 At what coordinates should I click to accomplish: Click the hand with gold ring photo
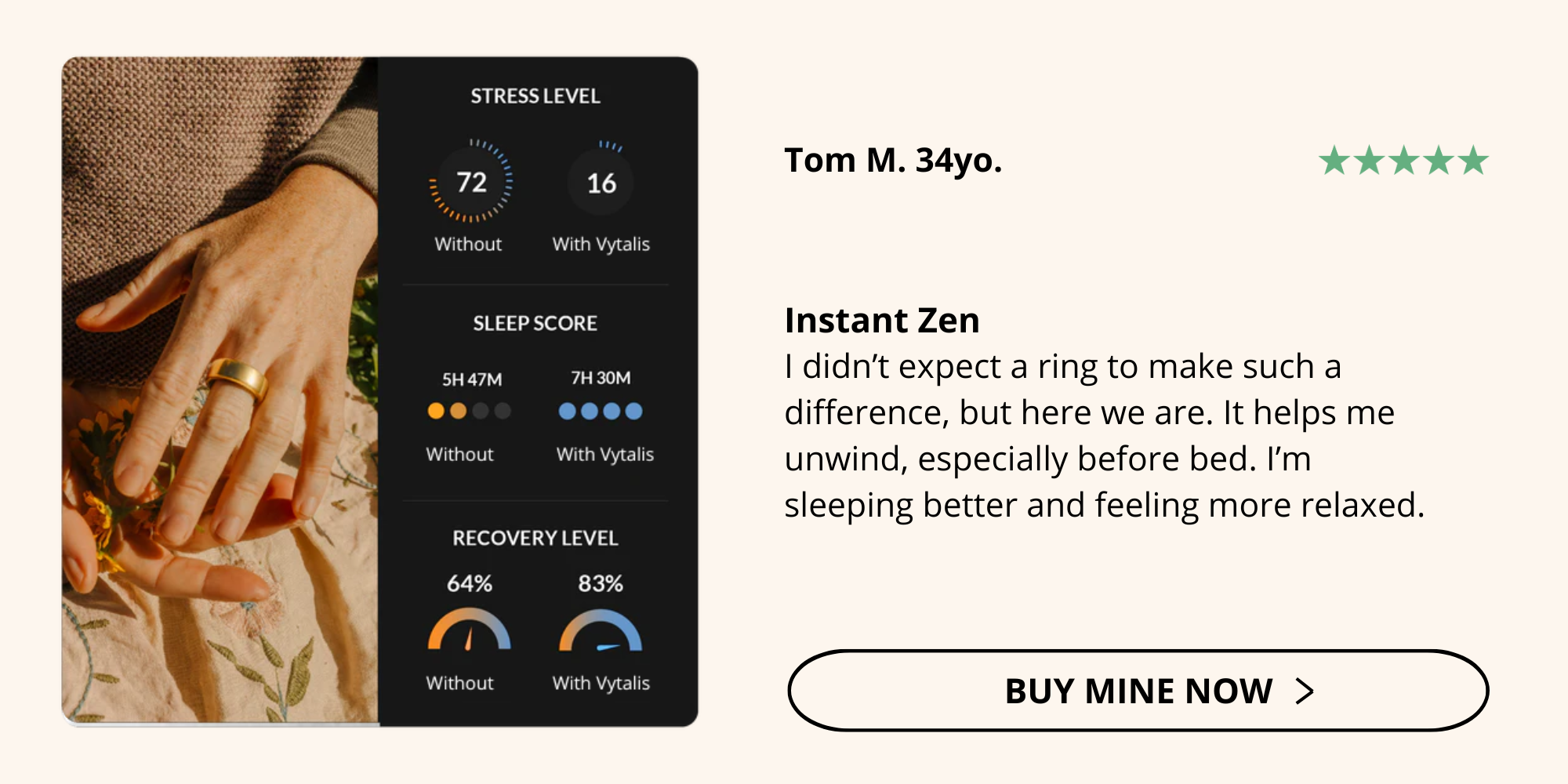coord(220,390)
